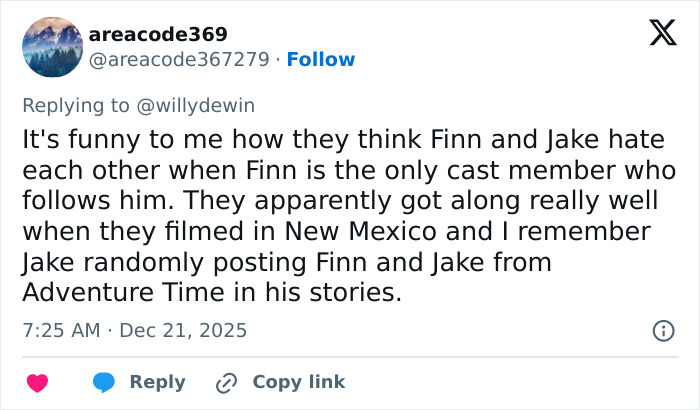Open the areacode369 display name
The height and width of the screenshot is (410, 700).
click(158, 34)
